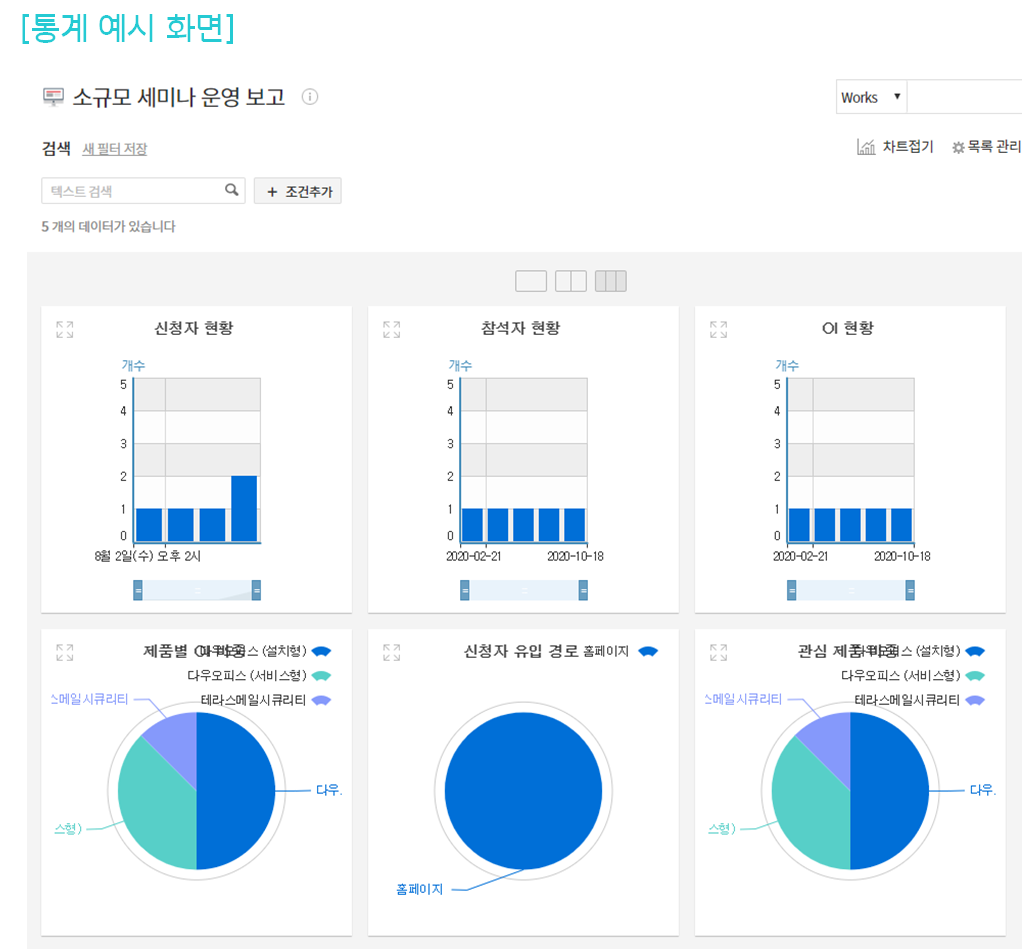Open 목록 관리 list settings
1022x949 pixels.
coord(986,147)
